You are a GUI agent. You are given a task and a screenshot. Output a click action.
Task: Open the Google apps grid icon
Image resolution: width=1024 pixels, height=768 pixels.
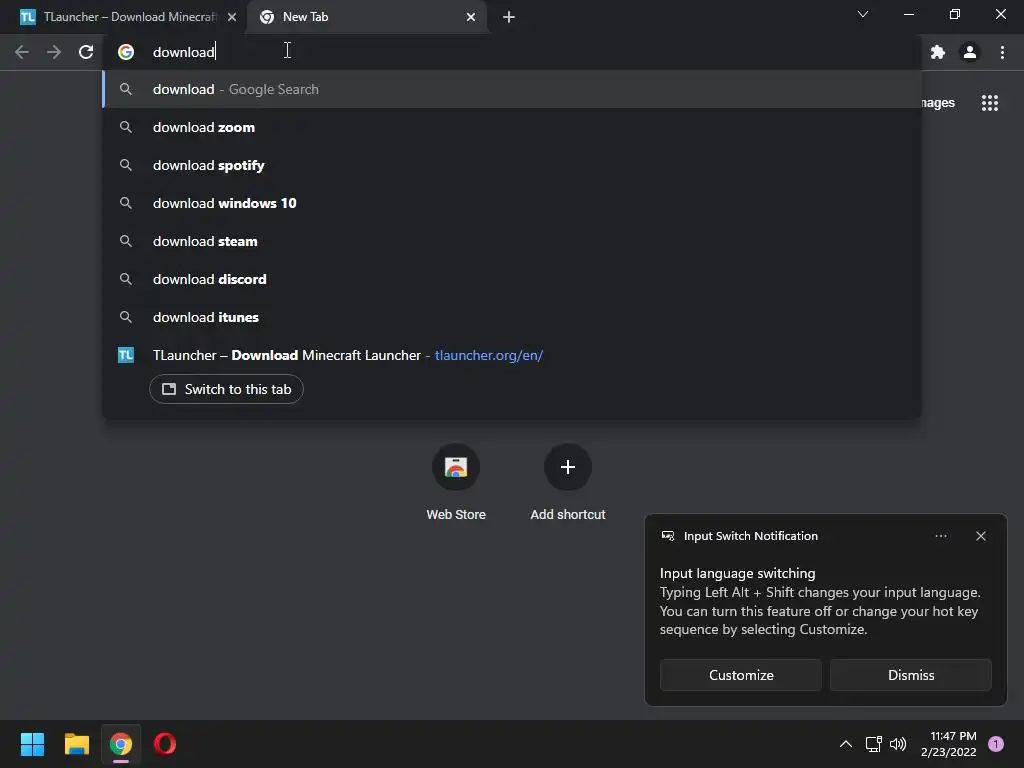tap(990, 103)
